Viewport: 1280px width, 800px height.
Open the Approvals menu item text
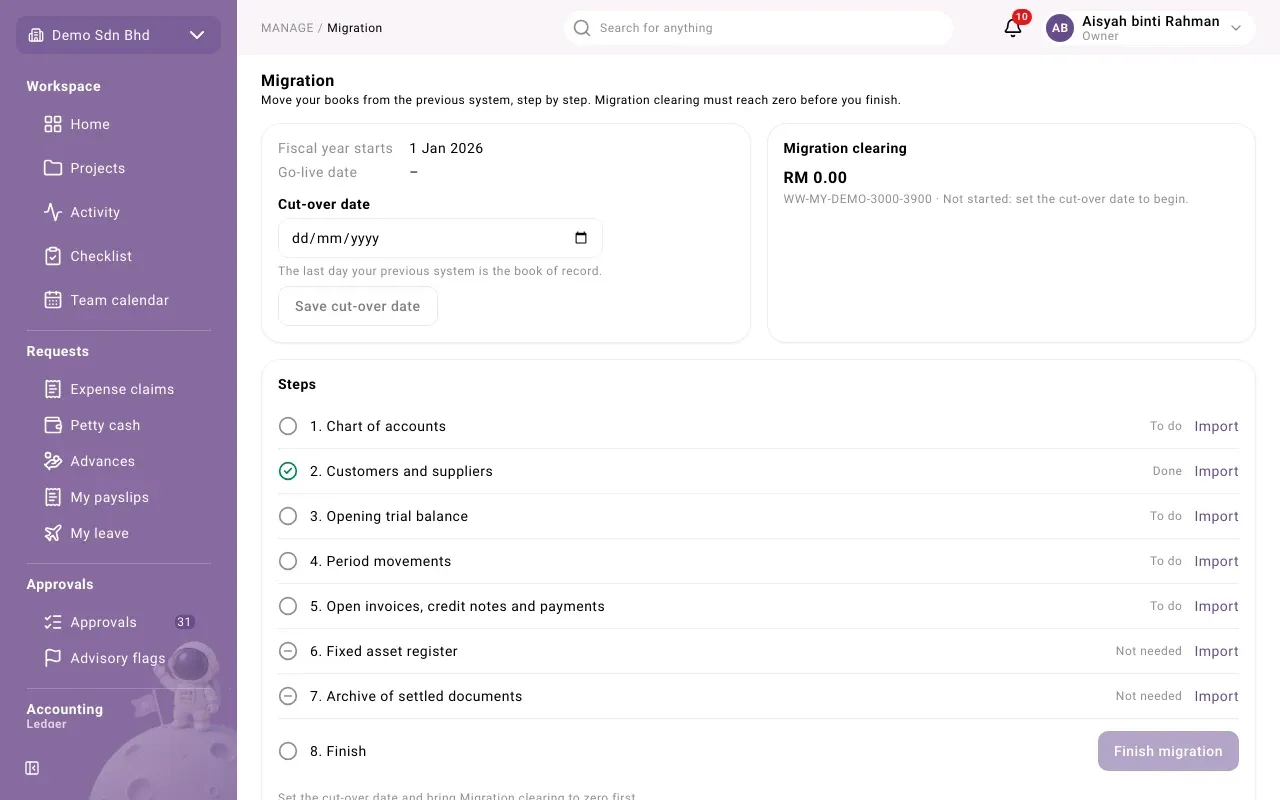(x=103, y=622)
